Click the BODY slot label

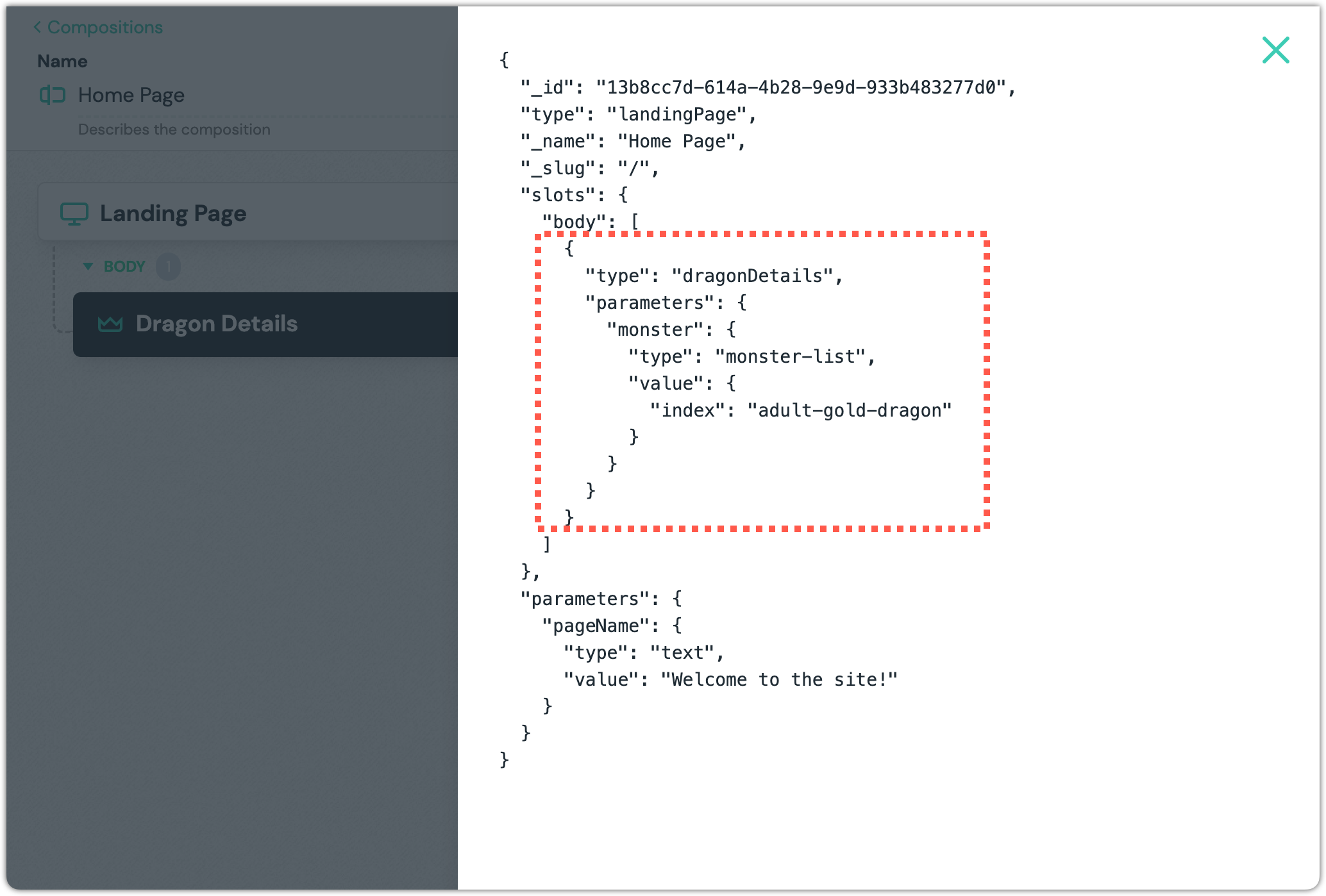pyautogui.click(x=124, y=266)
